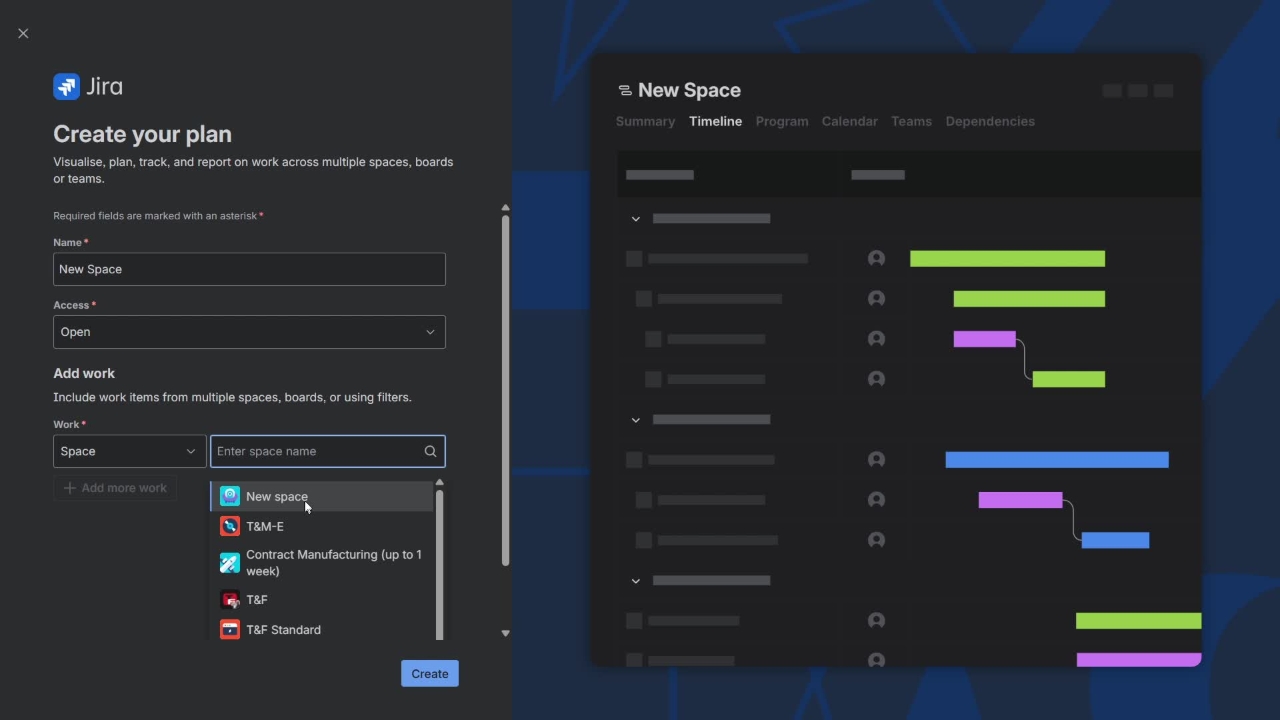Switch to the Calendar tab in preview

[850, 121]
